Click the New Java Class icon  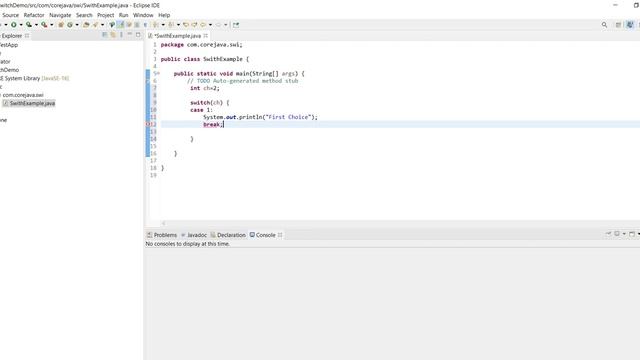click(70, 25)
